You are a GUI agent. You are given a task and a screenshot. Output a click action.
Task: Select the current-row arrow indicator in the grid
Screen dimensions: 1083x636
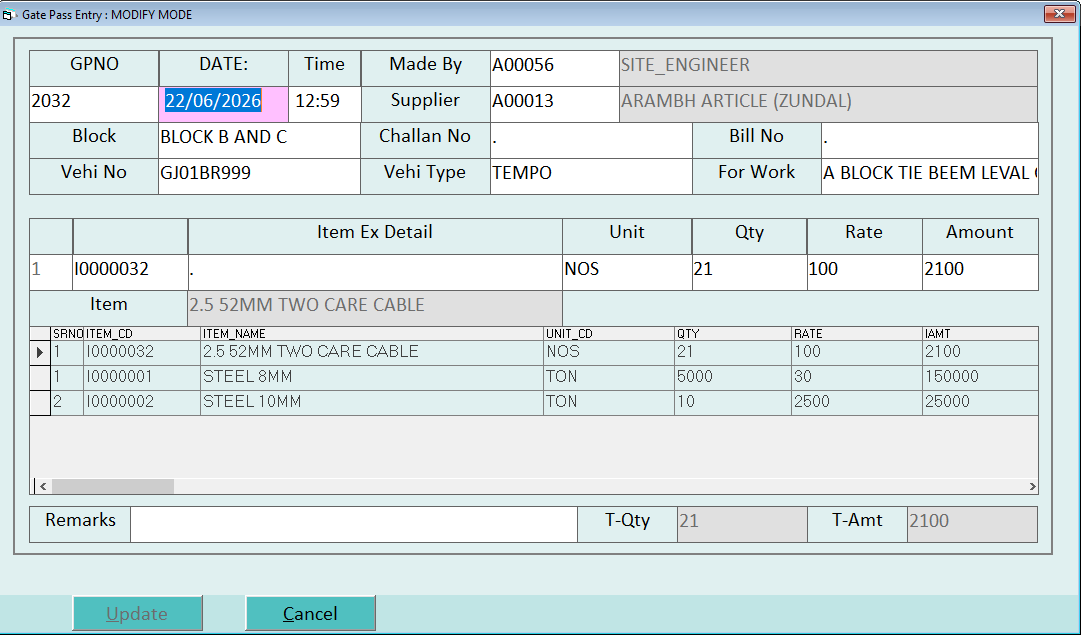(40, 352)
